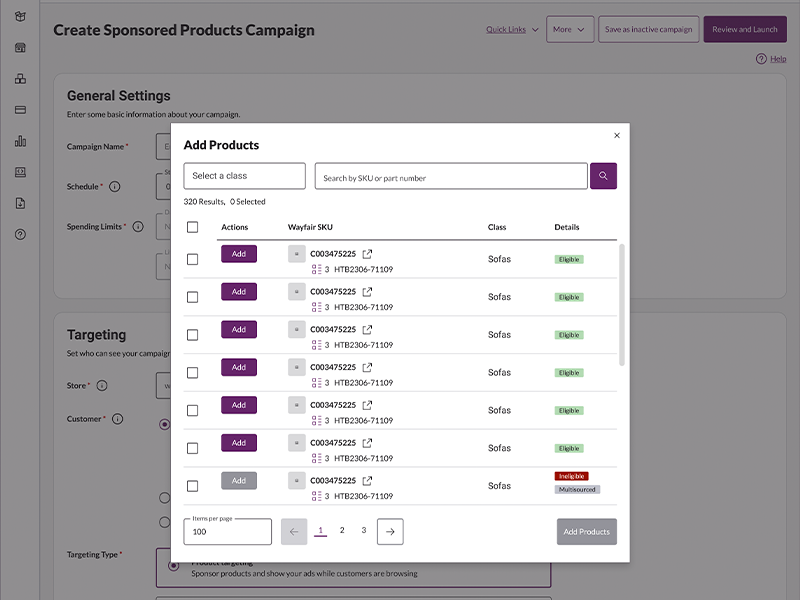Open the question mark icon in sidebar
This screenshot has width=800, height=600.
[20, 234]
